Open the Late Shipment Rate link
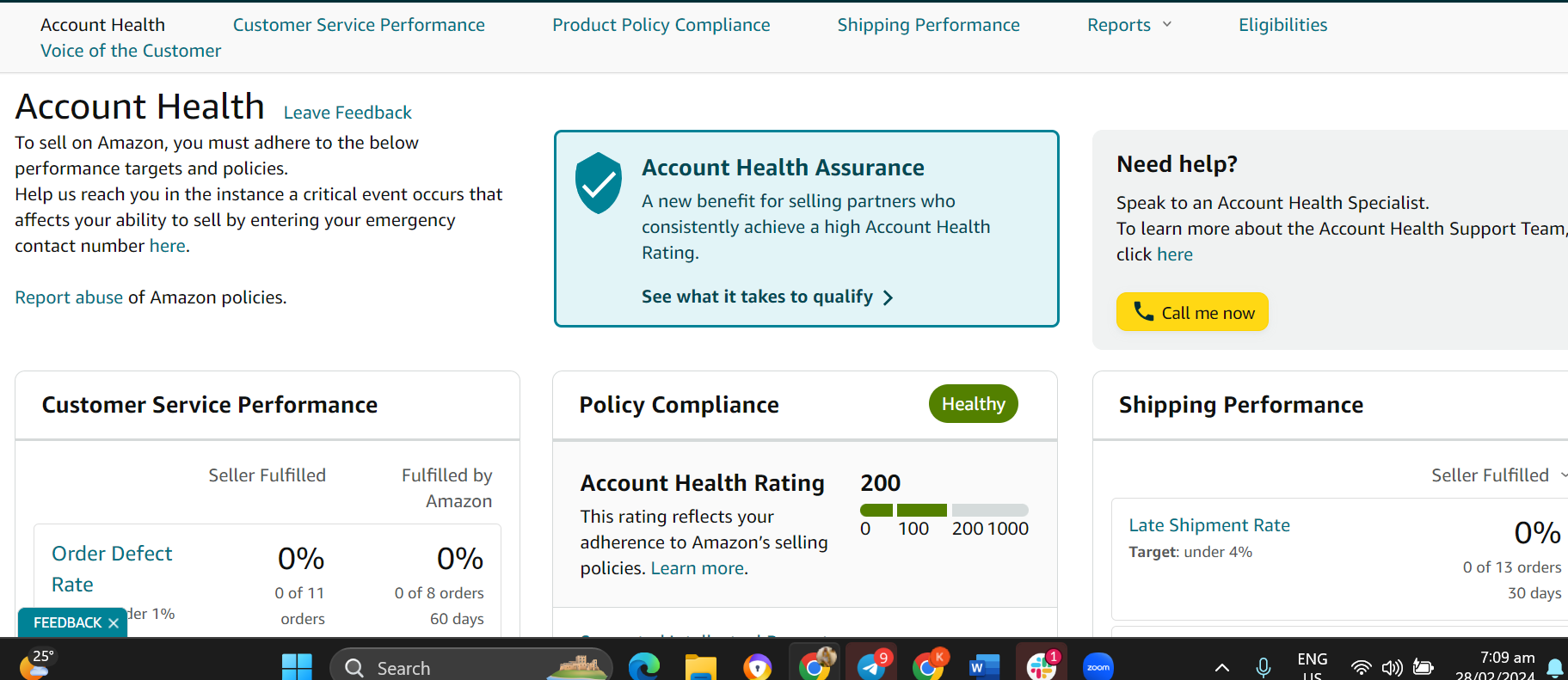The image size is (1568, 680). [x=1209, y=525]
